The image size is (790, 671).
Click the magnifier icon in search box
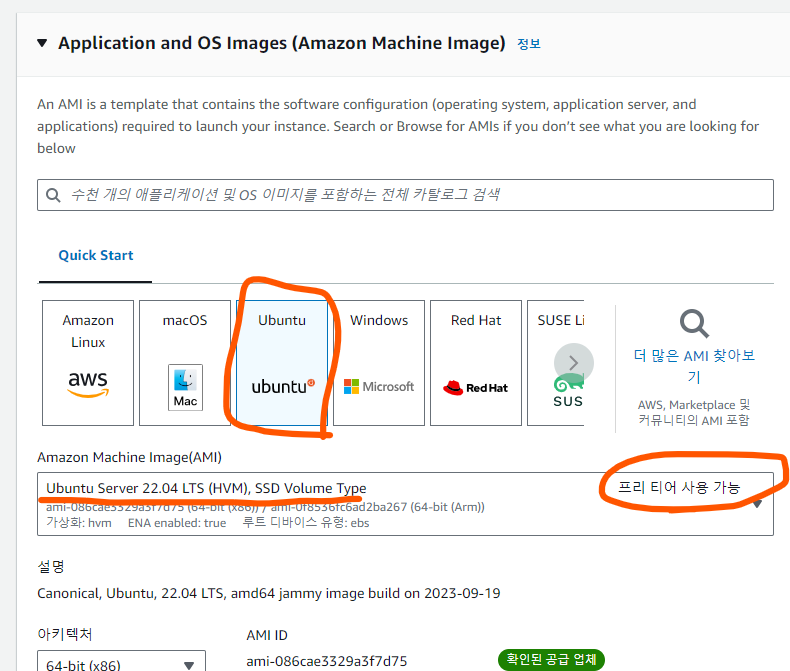click(53, 195)
